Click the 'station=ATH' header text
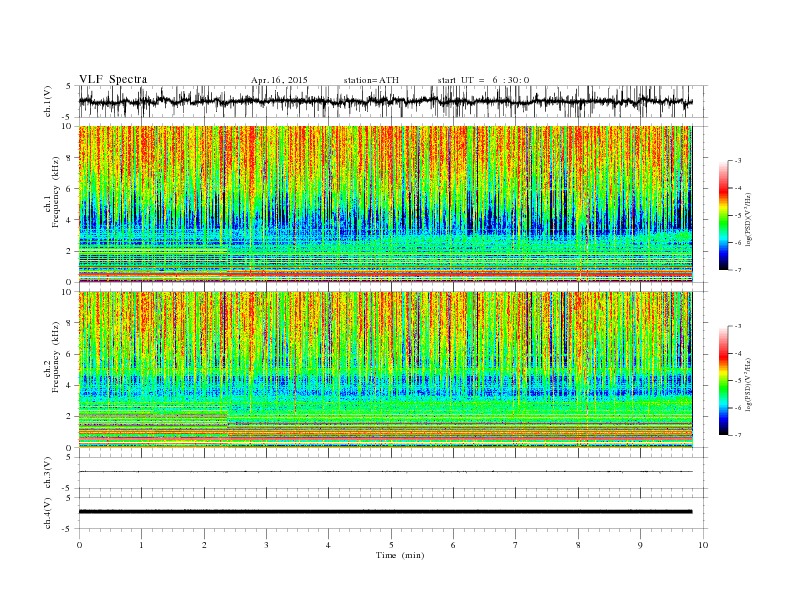The height and width of the screenshot is (612, 792). point(371,80)
